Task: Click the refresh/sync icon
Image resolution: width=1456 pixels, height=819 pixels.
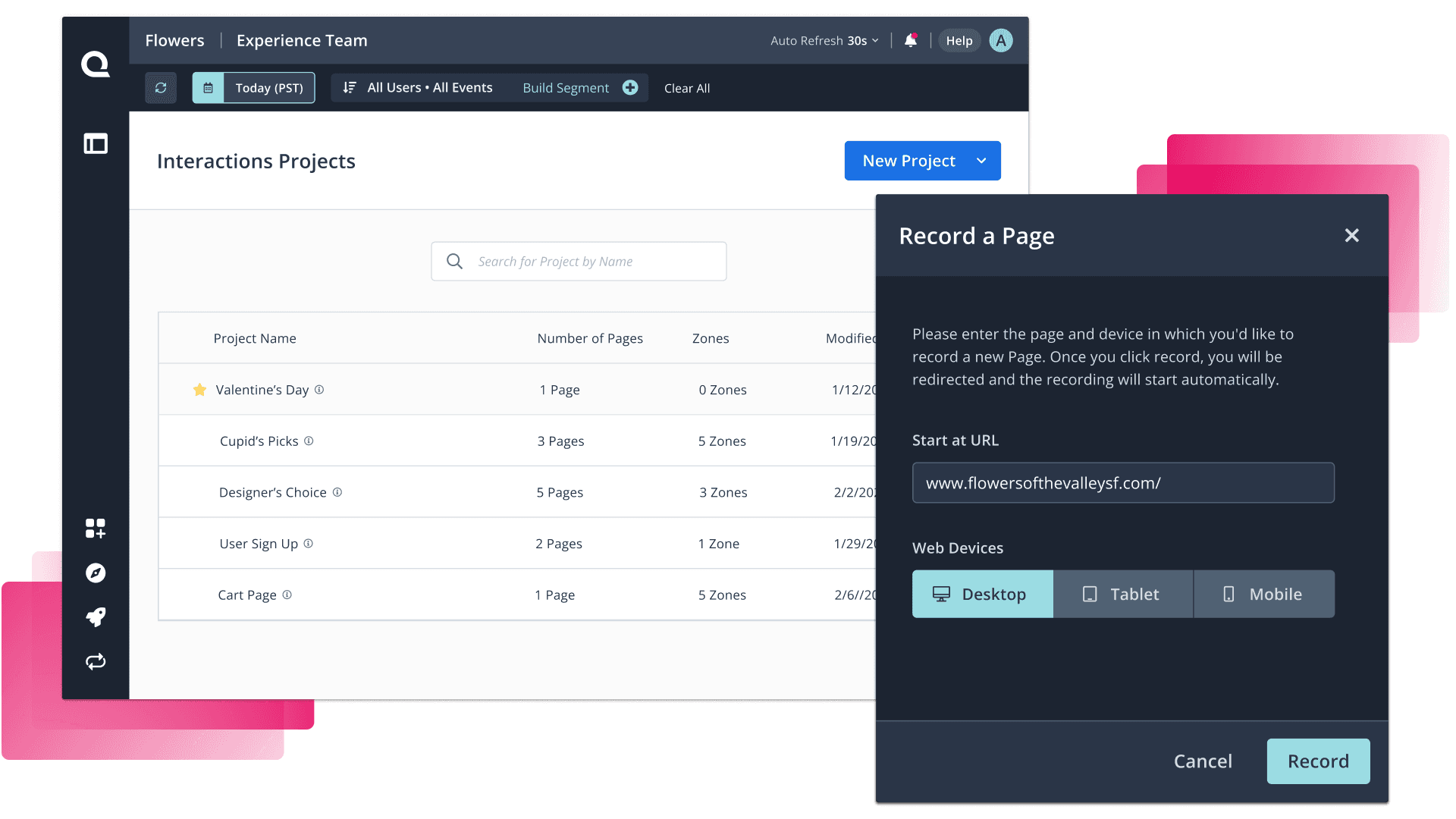Action: (x=161, y=88)
